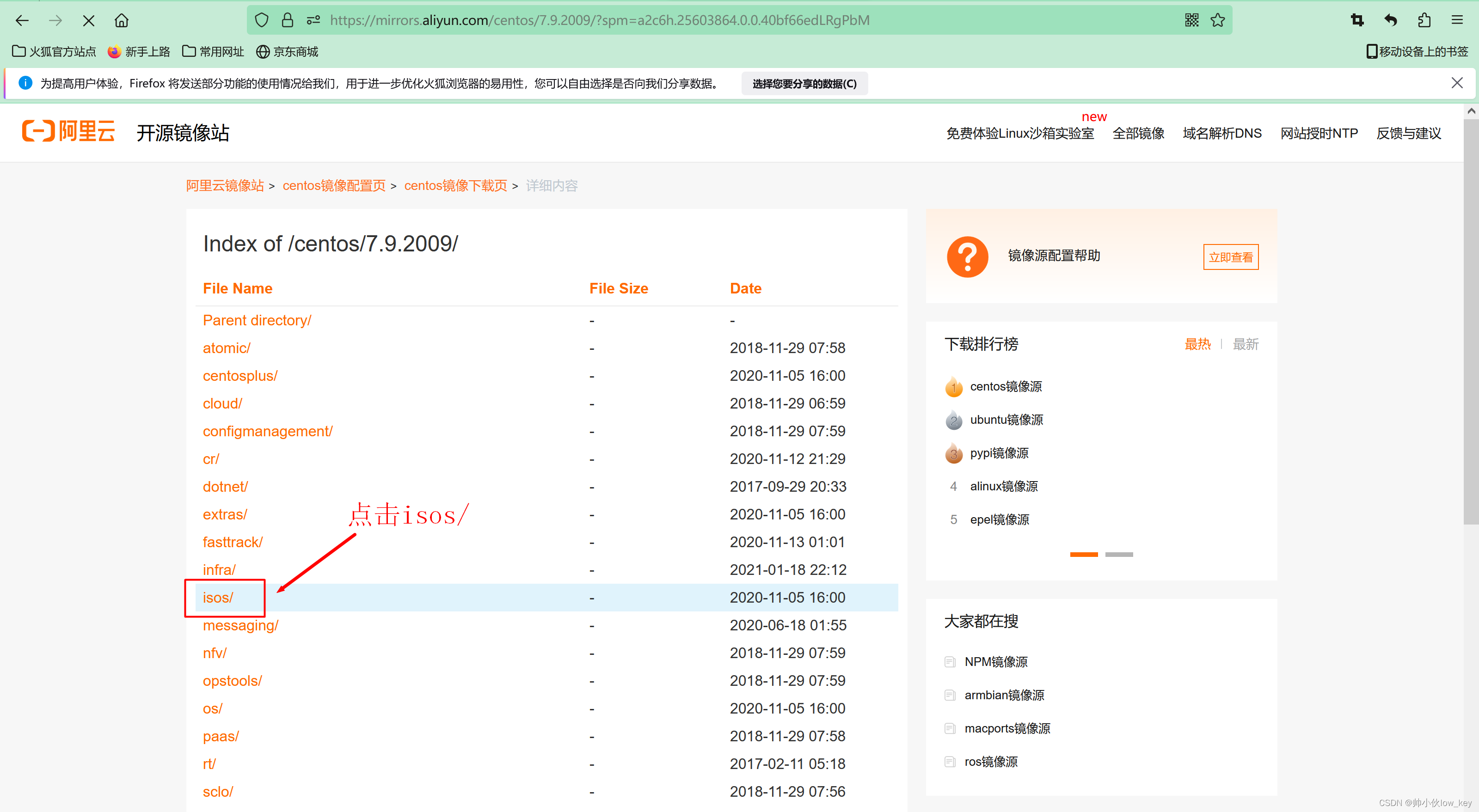The width and height of the screenshot is (1479, 812).
Task: Open the atomic/ directory
Action: pyautogui.click(x=226, y=348)
